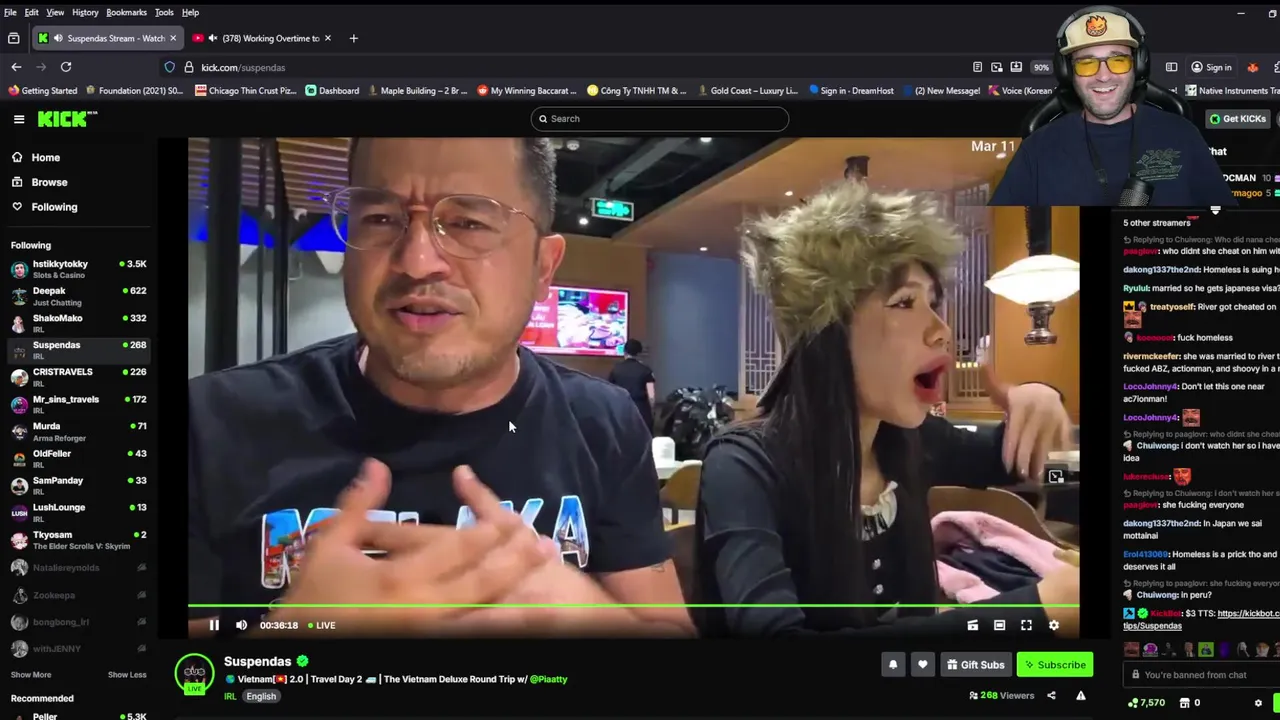The width and height of the screenshot is (1280, 720).
Task: Toggle reader view icon in address bar
Action: point(977,67)
